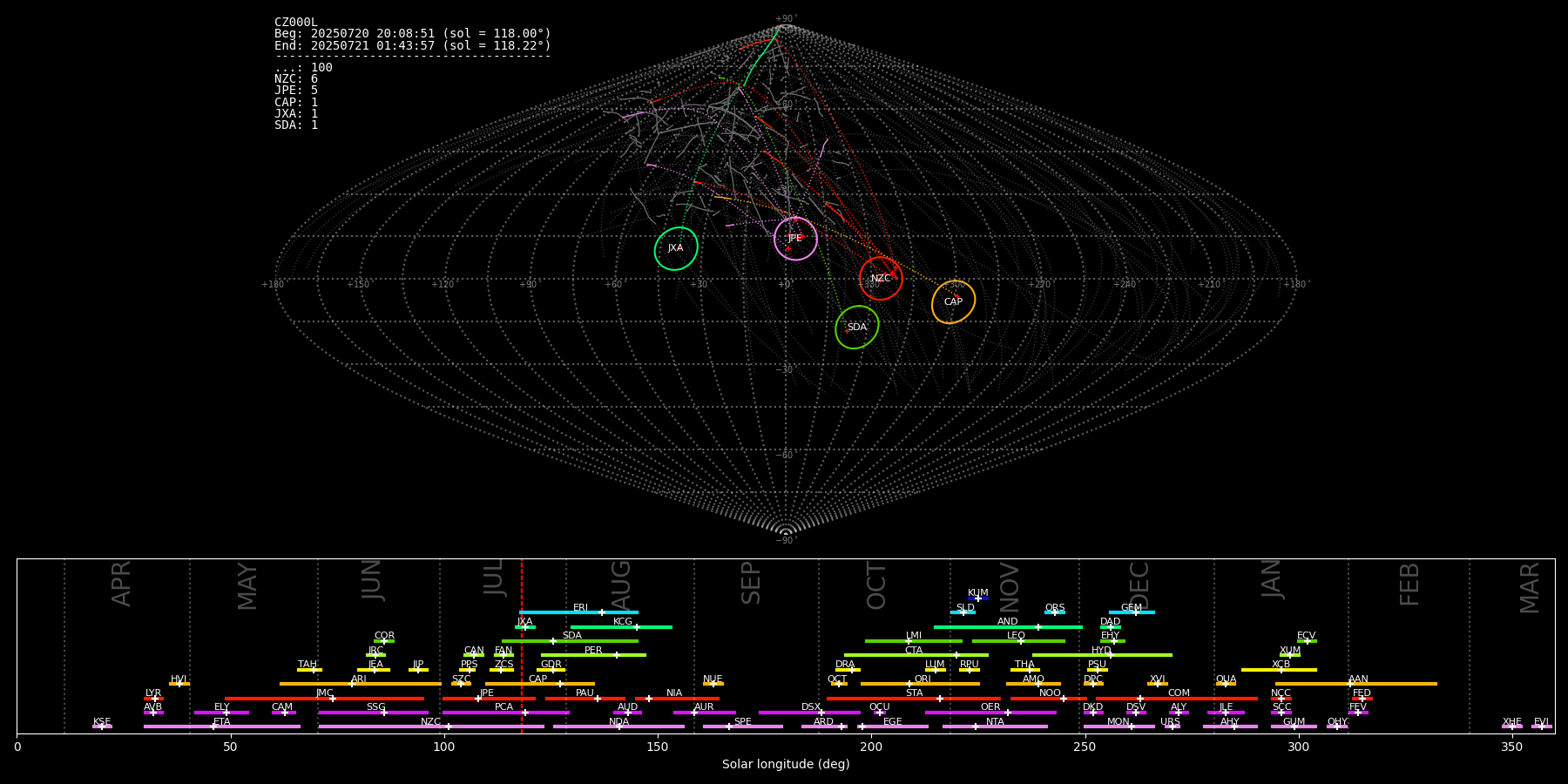Click the HYD shower bar
This screenshot has width=1568, height=784.
click(1102, 655)
